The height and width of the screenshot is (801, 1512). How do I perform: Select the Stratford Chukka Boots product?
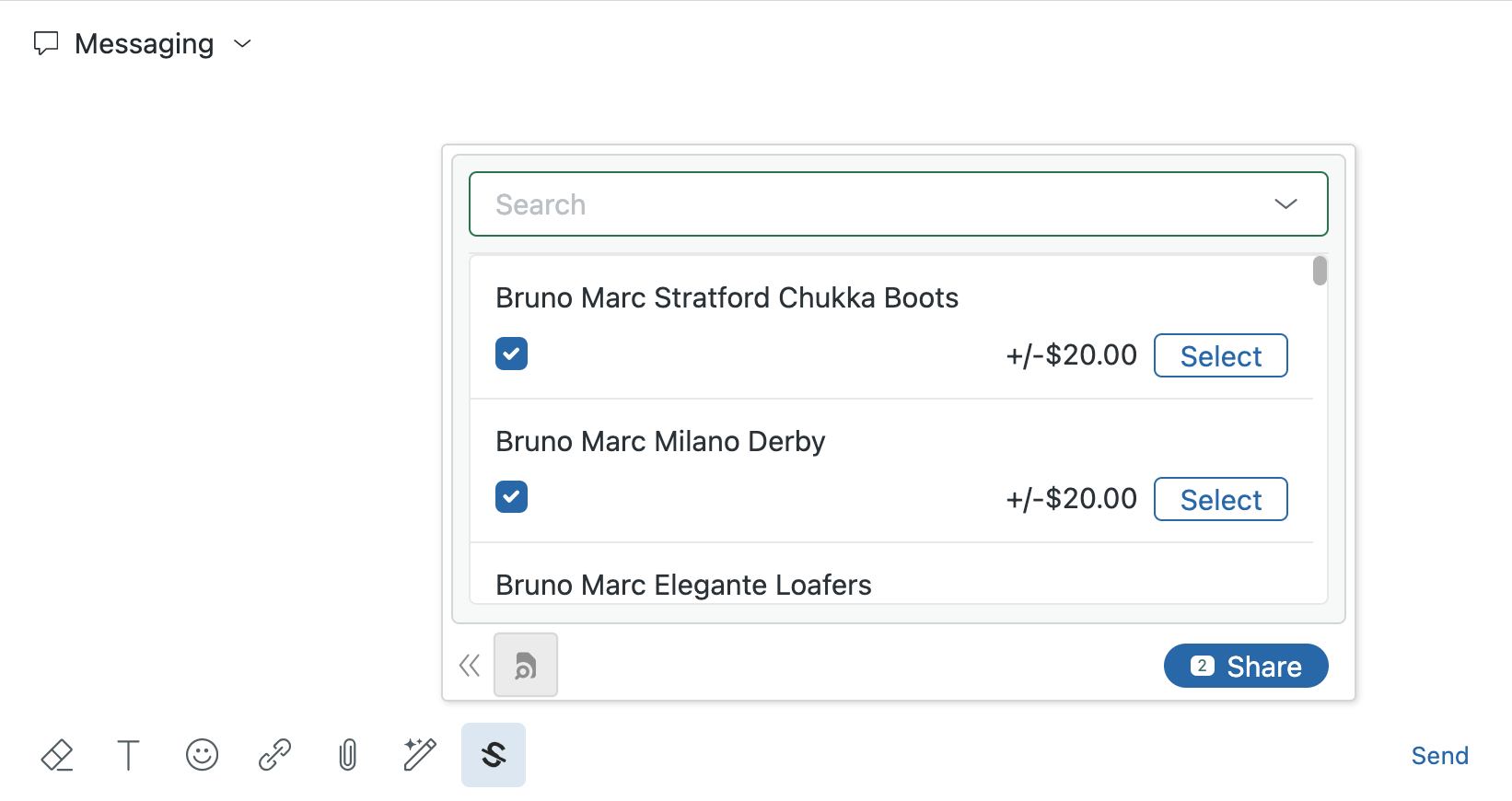click(1220, 356)
